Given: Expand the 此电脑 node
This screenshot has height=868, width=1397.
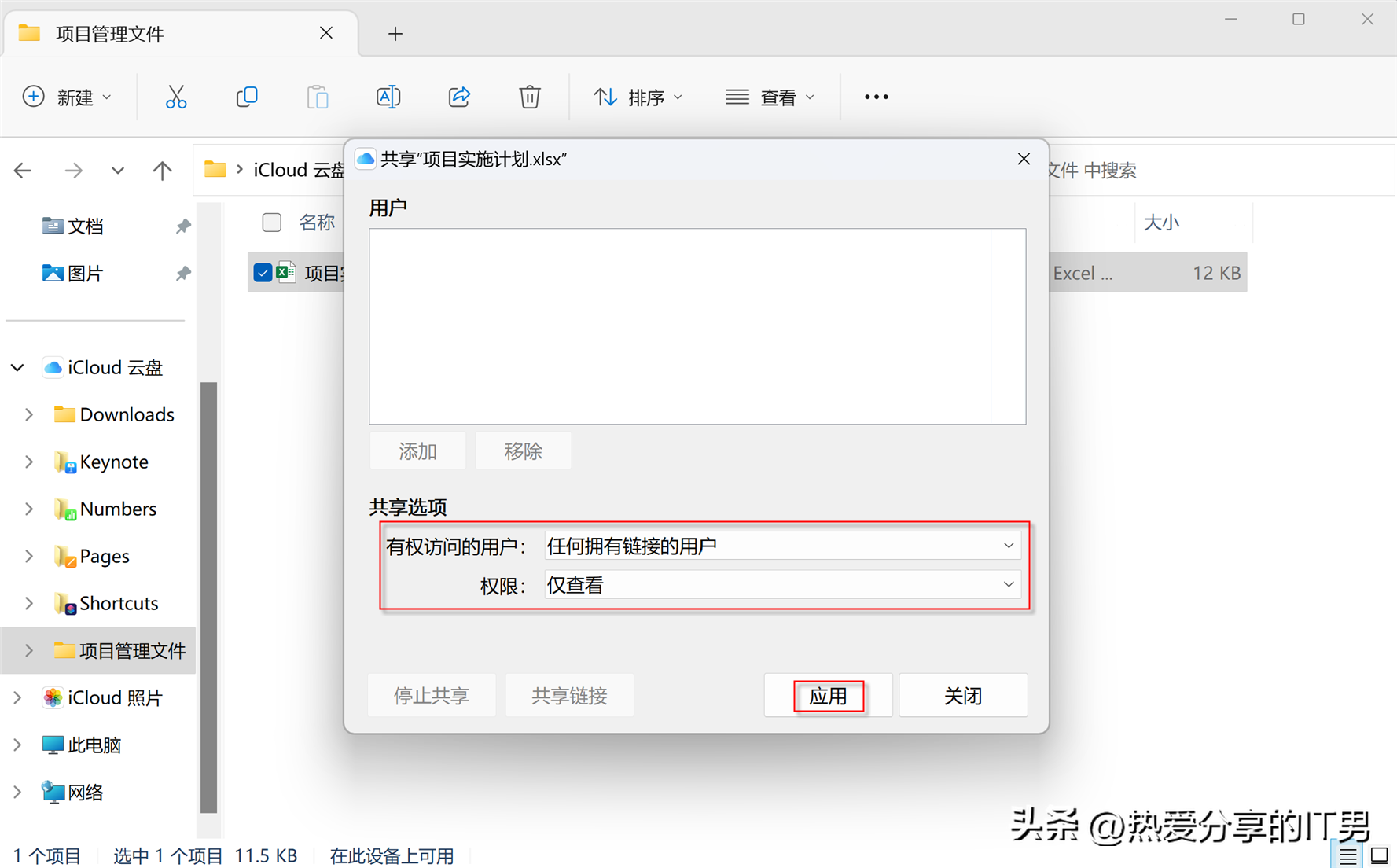Looking at the screenshot, I should click(17, 745).
